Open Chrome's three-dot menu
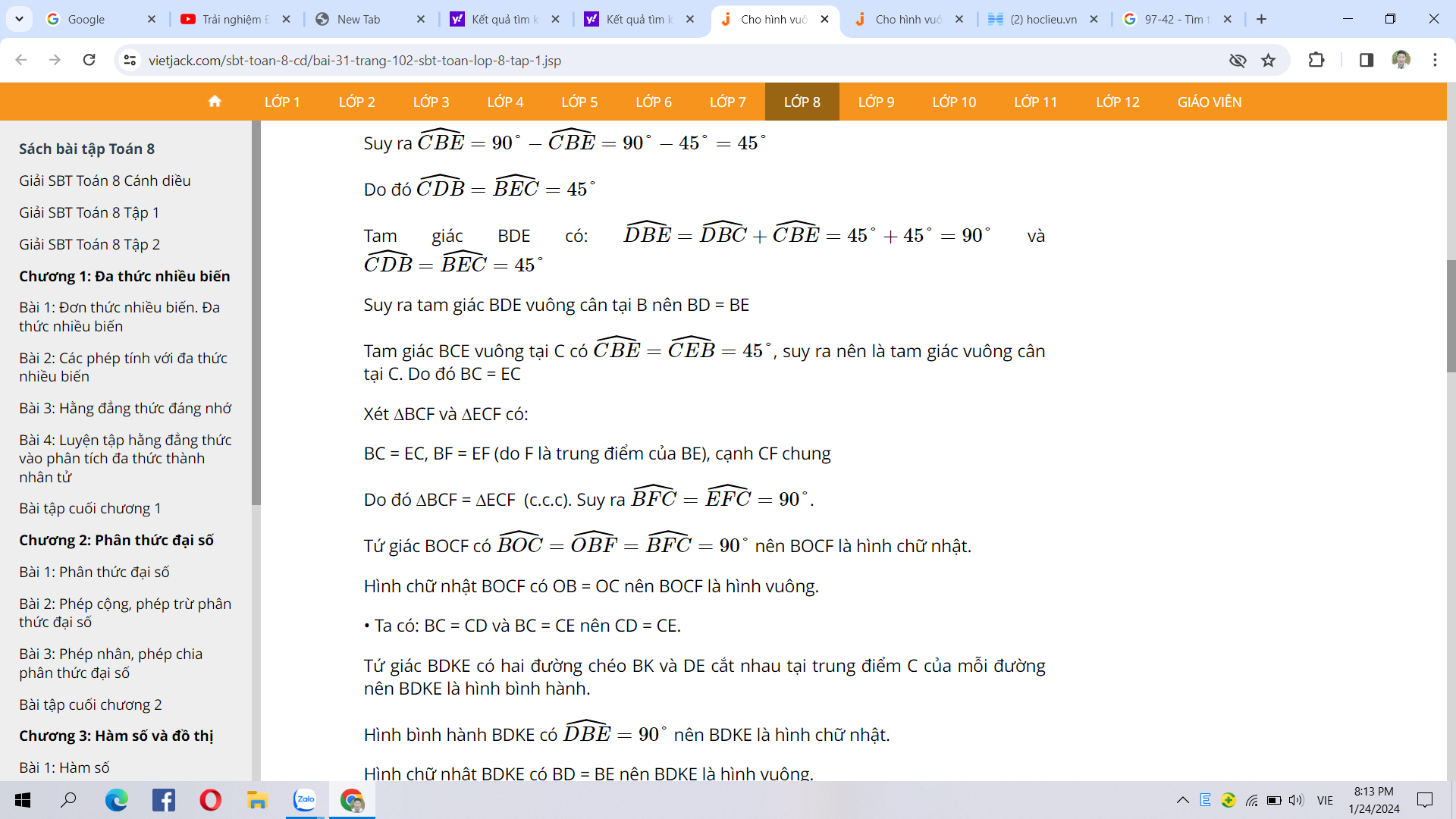Image resolution: width=1456 pixels, height=819 pixels. click(1435, 60)
